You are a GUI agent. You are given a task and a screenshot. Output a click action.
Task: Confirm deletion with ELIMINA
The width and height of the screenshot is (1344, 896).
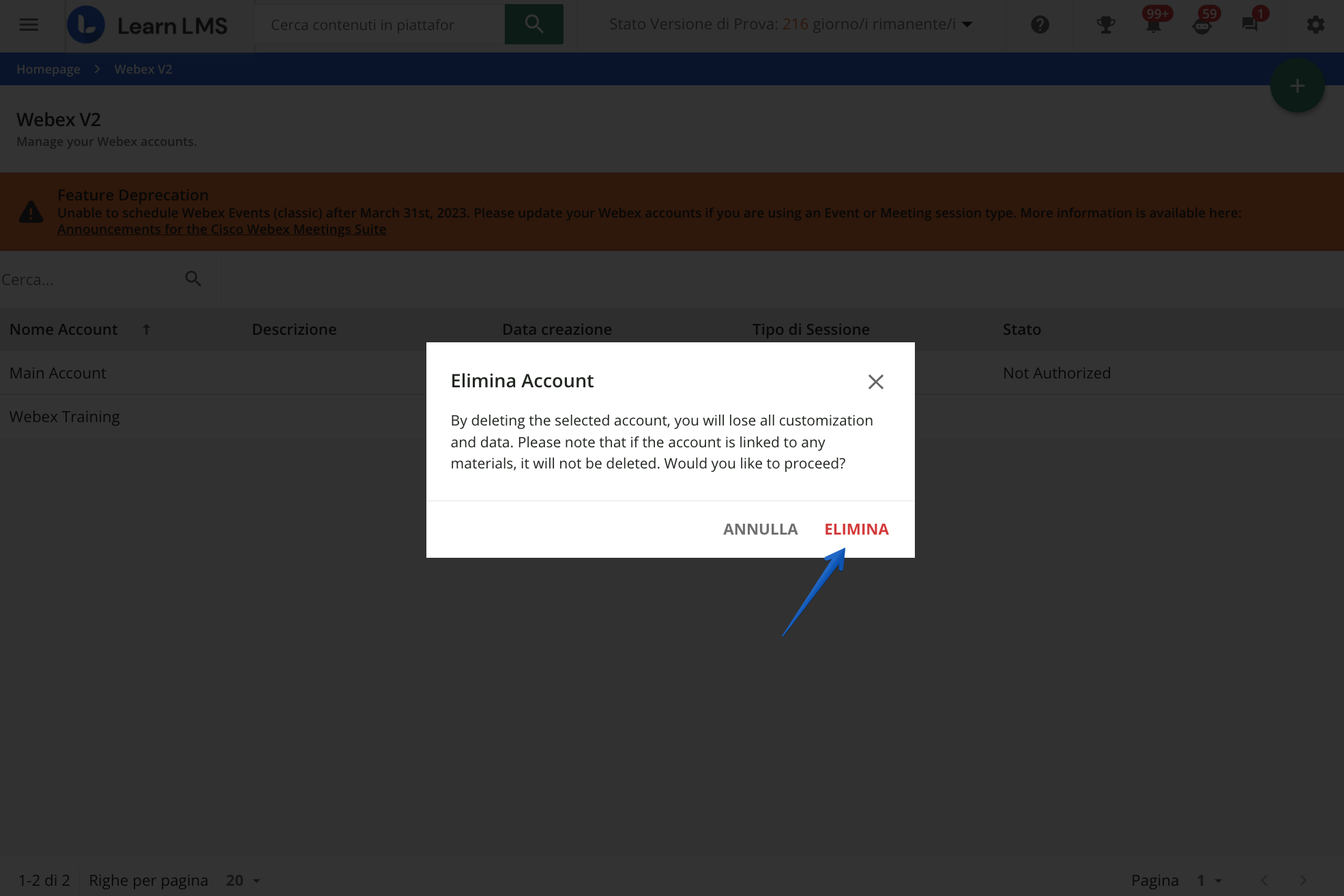(x=856, y=529)
